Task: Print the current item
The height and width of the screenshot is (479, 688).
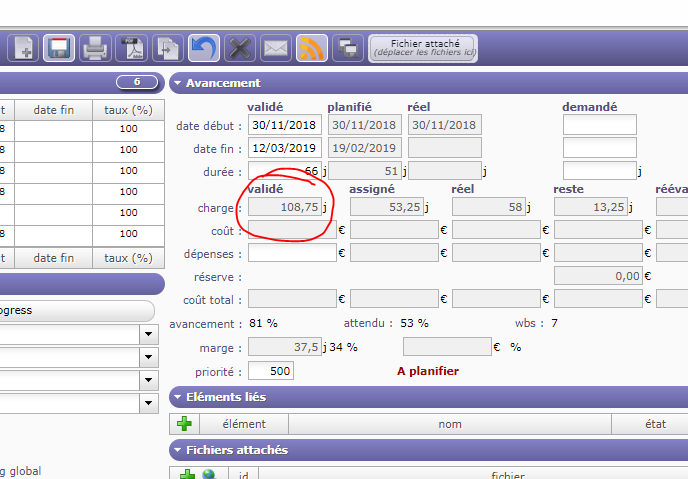Action: (94, 47)
